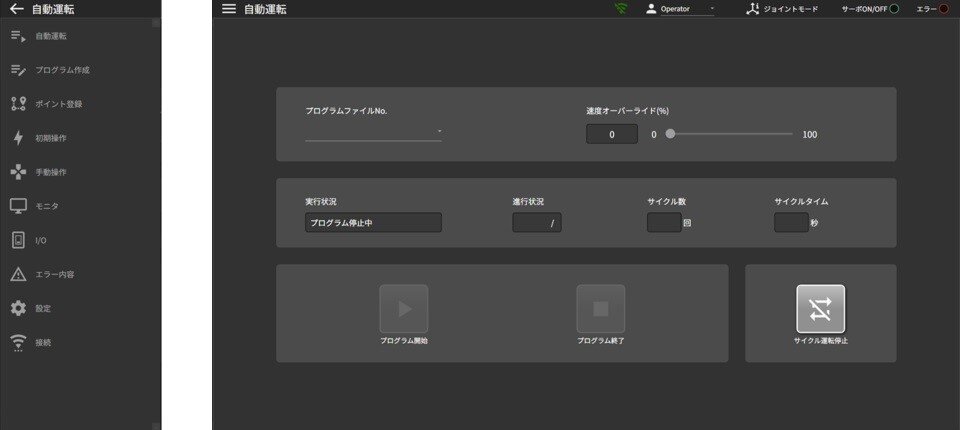This screenshot has height=430, width=960.
Task: Click the sidebar scrollbar top arrow
Action: 156,22
